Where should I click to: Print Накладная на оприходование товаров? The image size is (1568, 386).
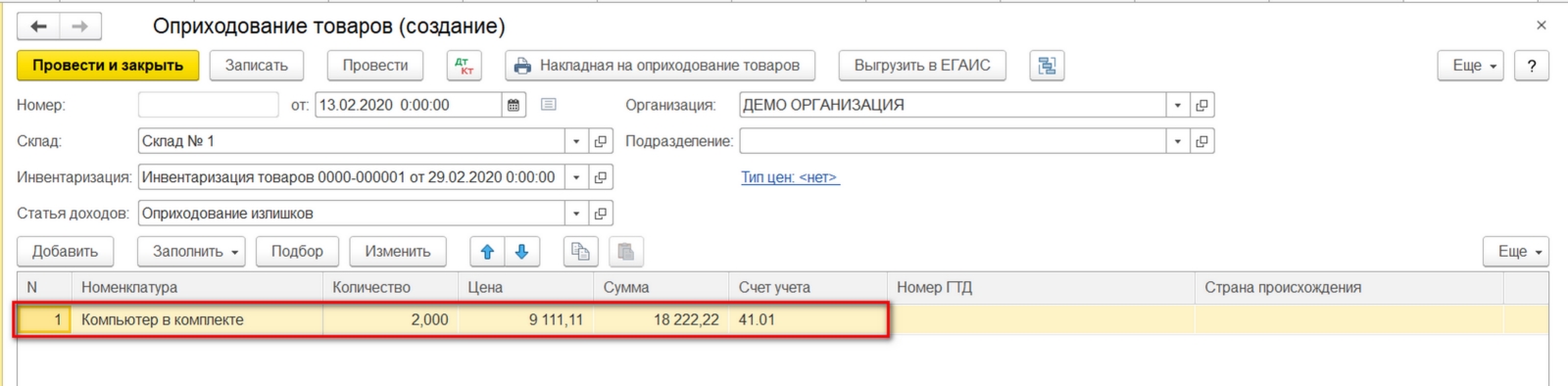tap(660, 66)
